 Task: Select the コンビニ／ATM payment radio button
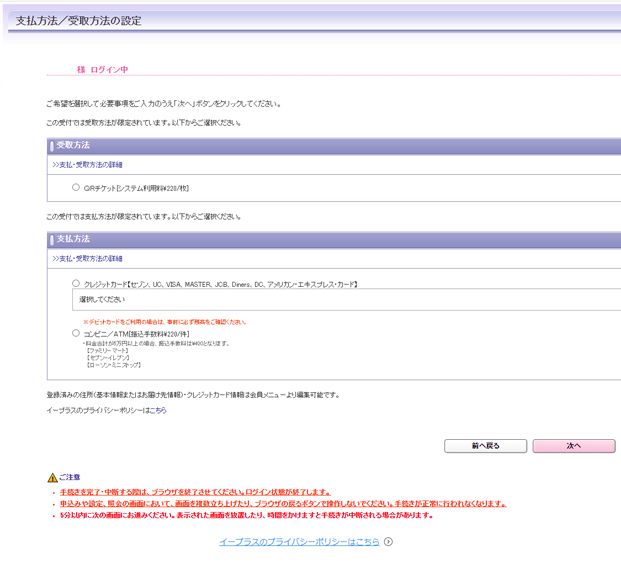point(76,333)
